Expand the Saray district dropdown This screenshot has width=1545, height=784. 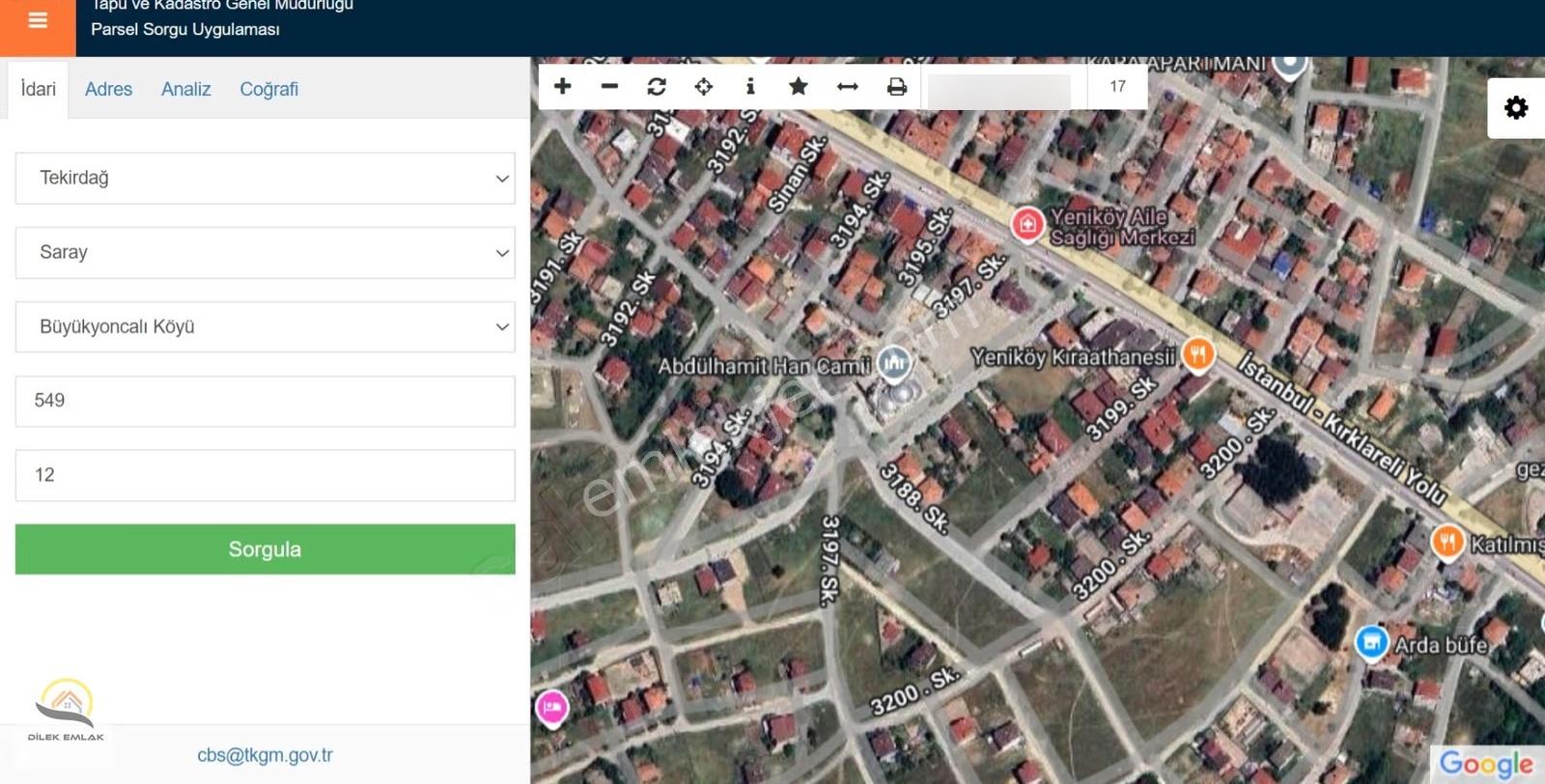click(265, 252)
